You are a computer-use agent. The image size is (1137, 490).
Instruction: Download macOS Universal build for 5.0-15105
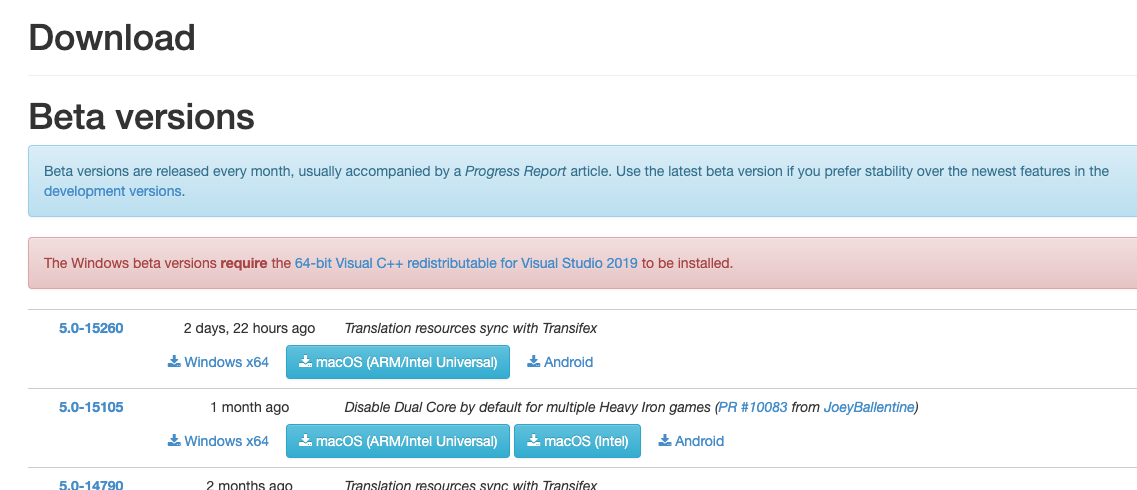coord(398,441)
